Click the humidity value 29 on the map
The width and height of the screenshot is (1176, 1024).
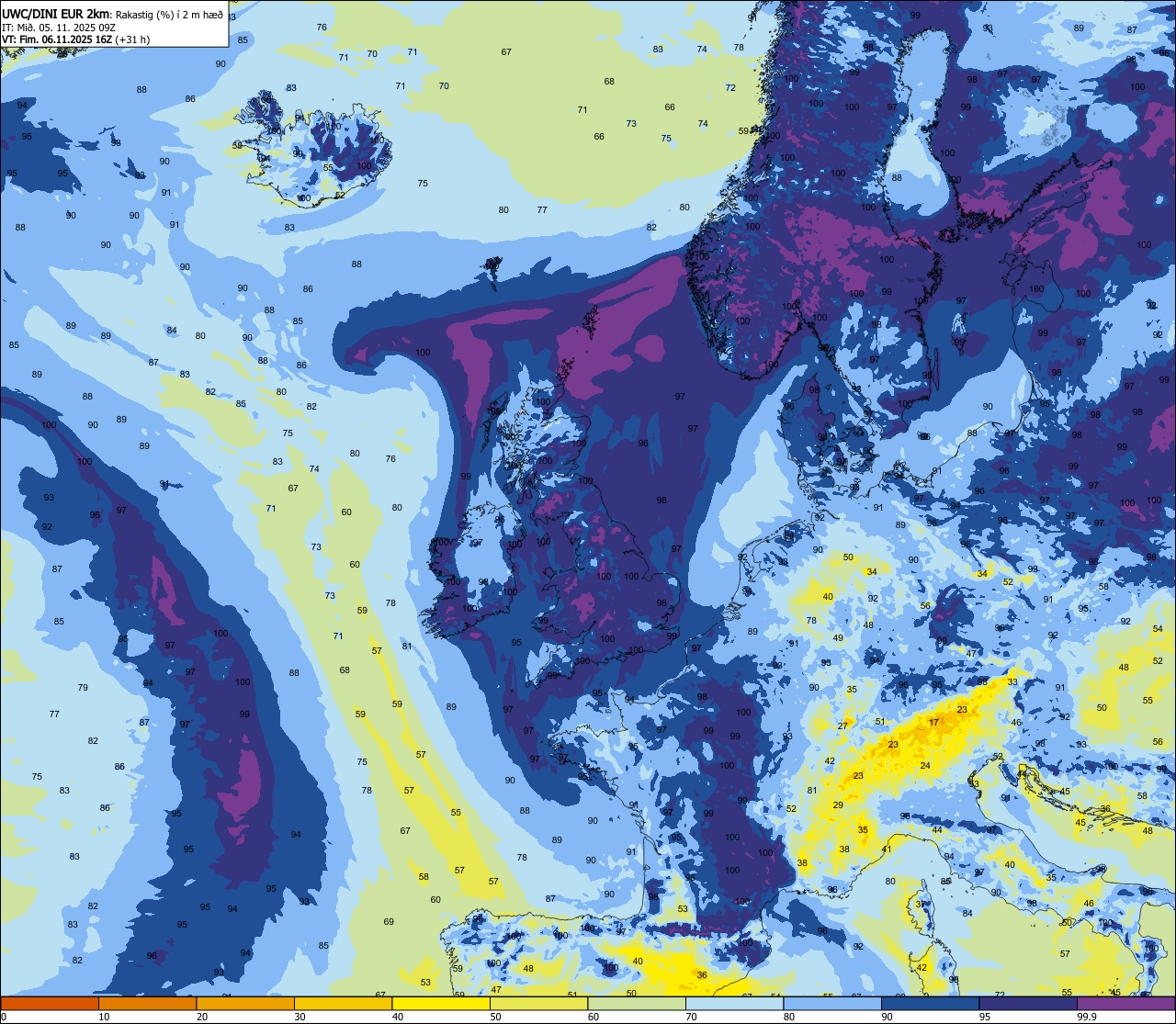coord(838,805)
